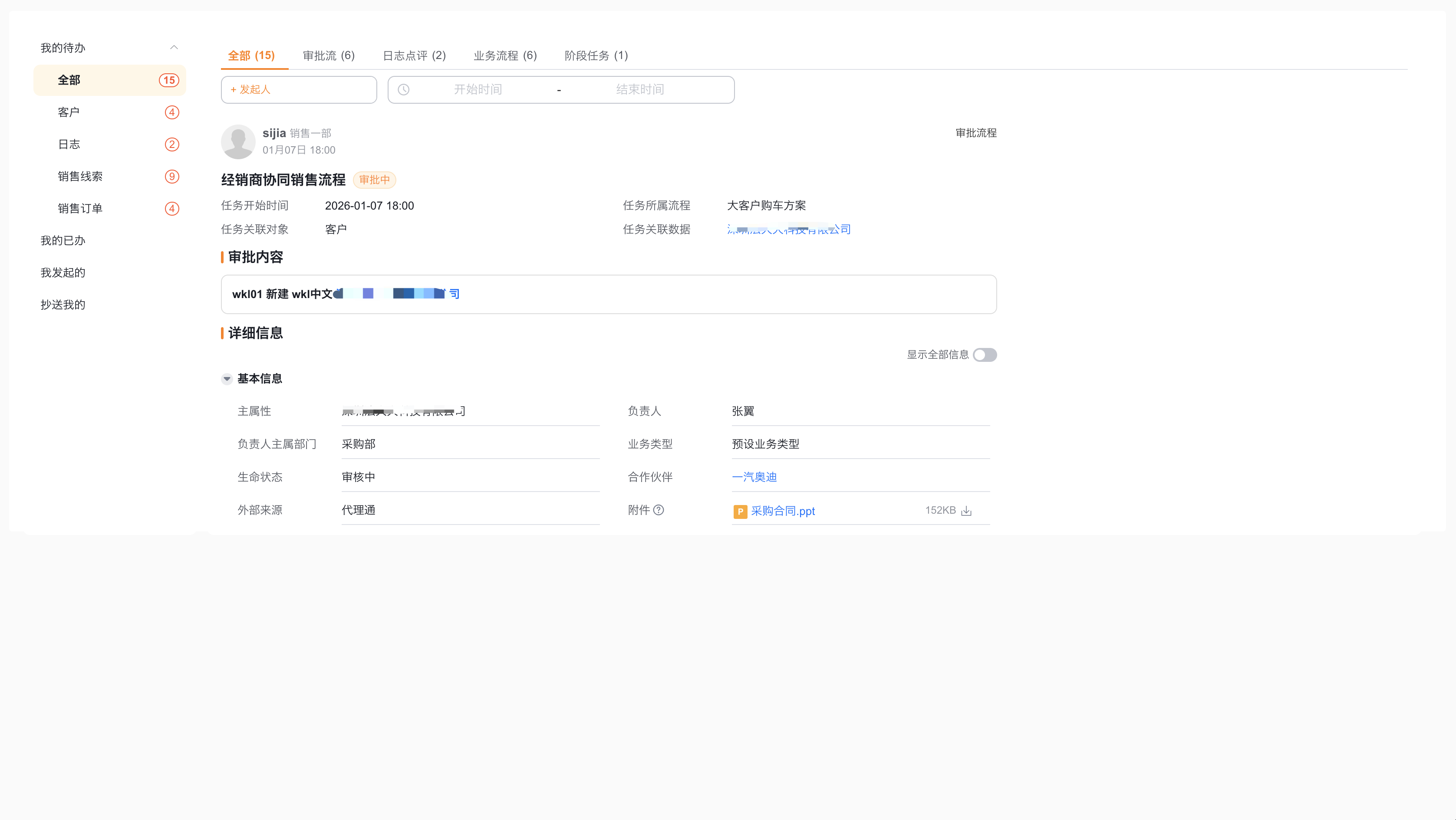Click the 结束时间 date input
1456x820 pixels.
tap(640, 90)
